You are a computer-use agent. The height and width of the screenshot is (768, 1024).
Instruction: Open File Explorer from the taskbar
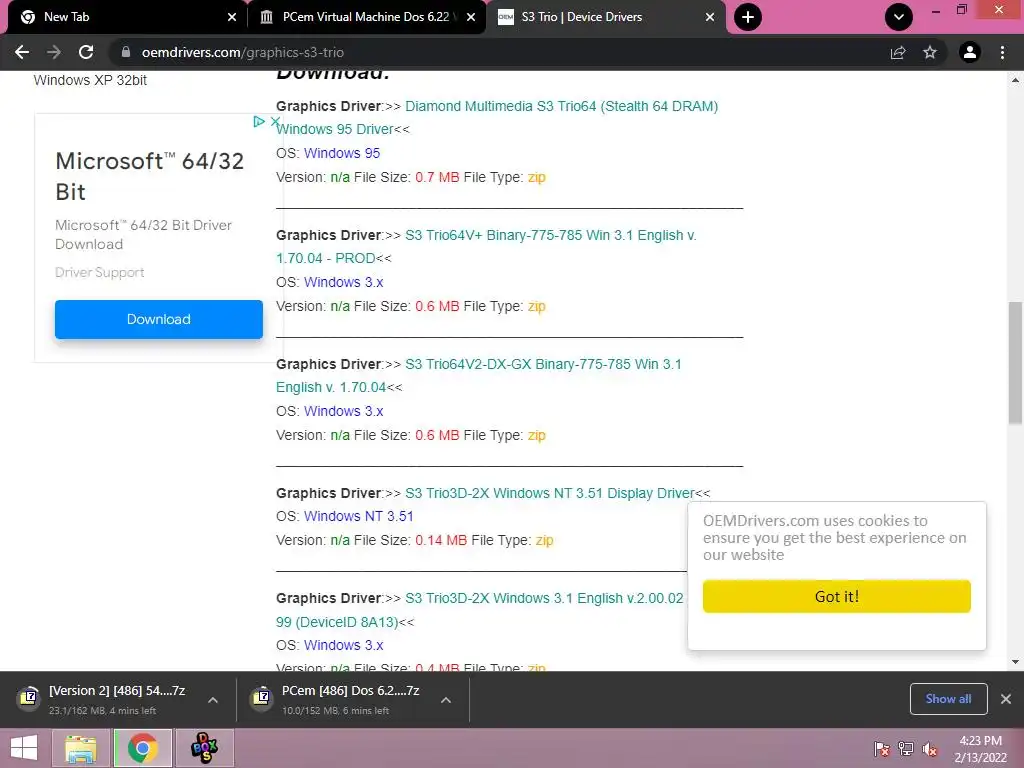point(80,748)
